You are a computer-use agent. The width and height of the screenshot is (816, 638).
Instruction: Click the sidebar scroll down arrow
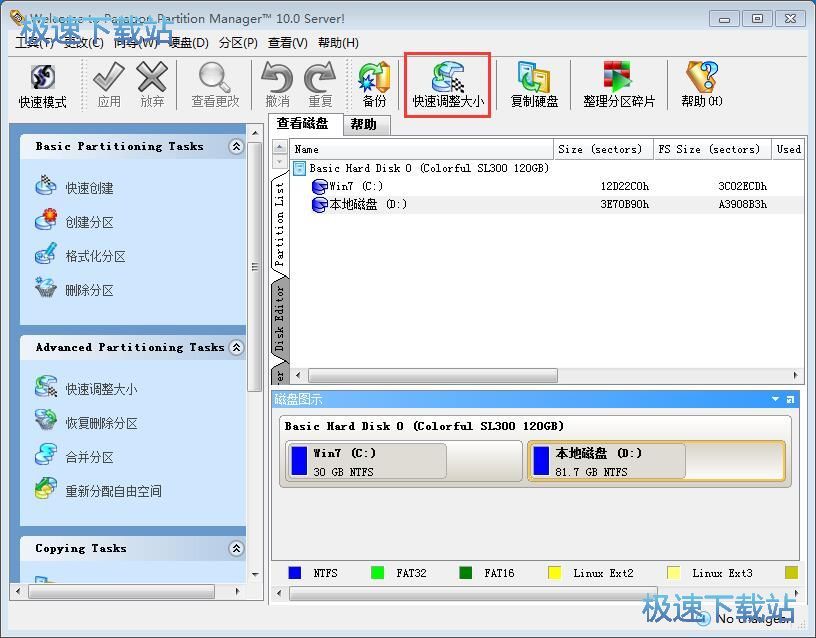255,575
